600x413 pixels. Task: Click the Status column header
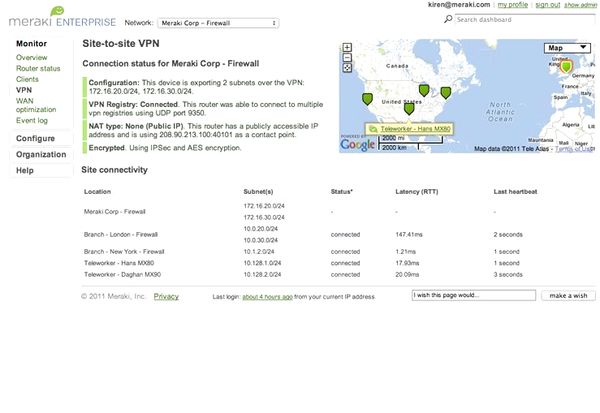point(341,191)
